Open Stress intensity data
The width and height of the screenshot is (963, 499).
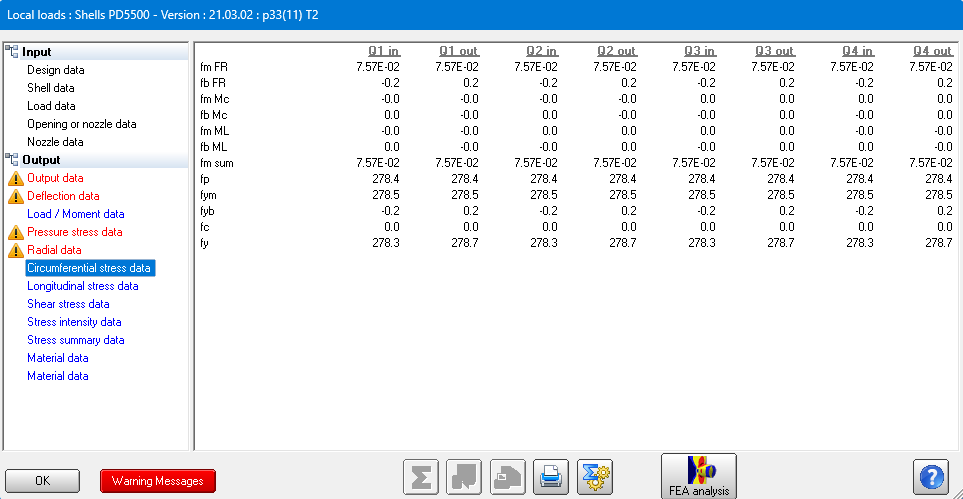(74, 322)
